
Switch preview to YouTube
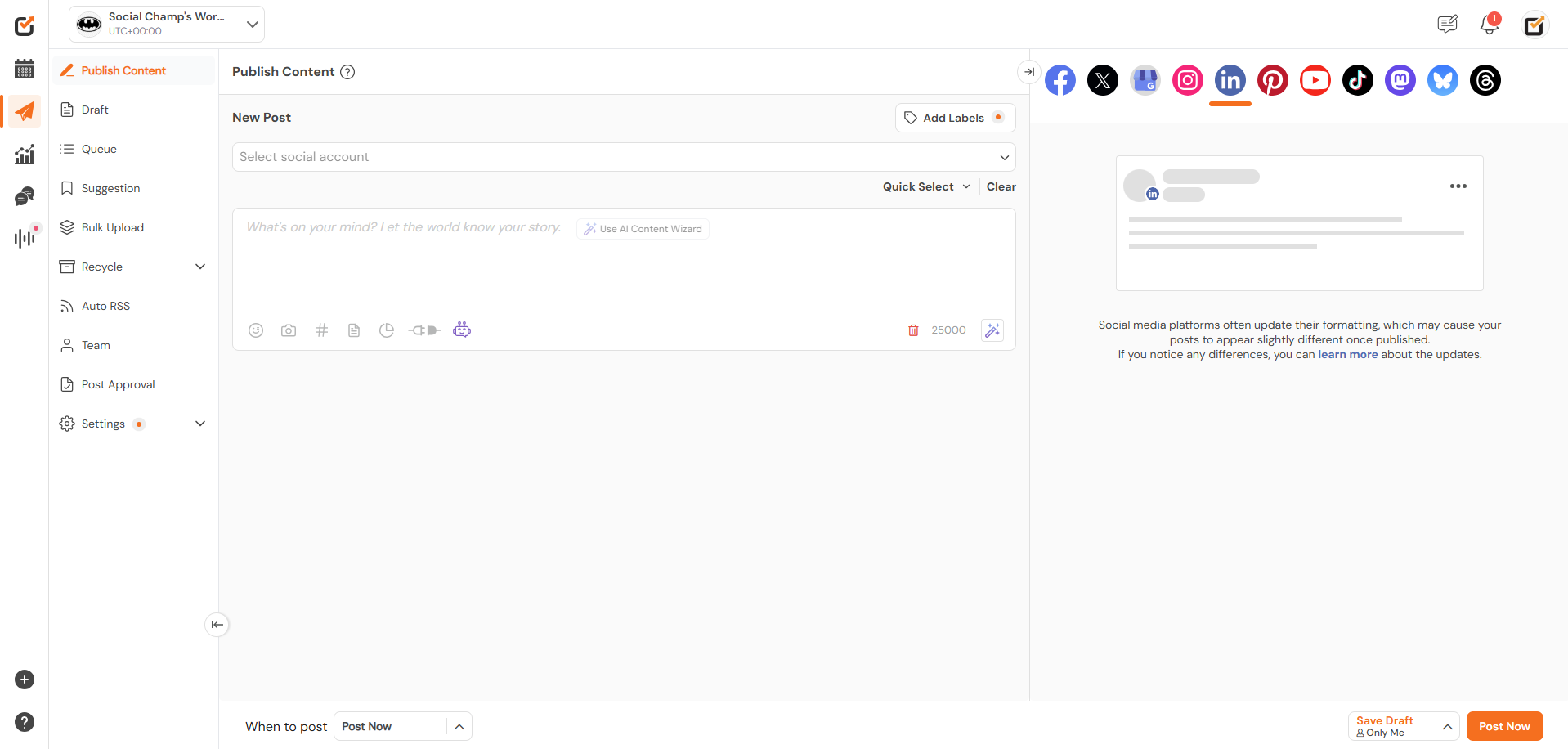tap(1315, 80)
